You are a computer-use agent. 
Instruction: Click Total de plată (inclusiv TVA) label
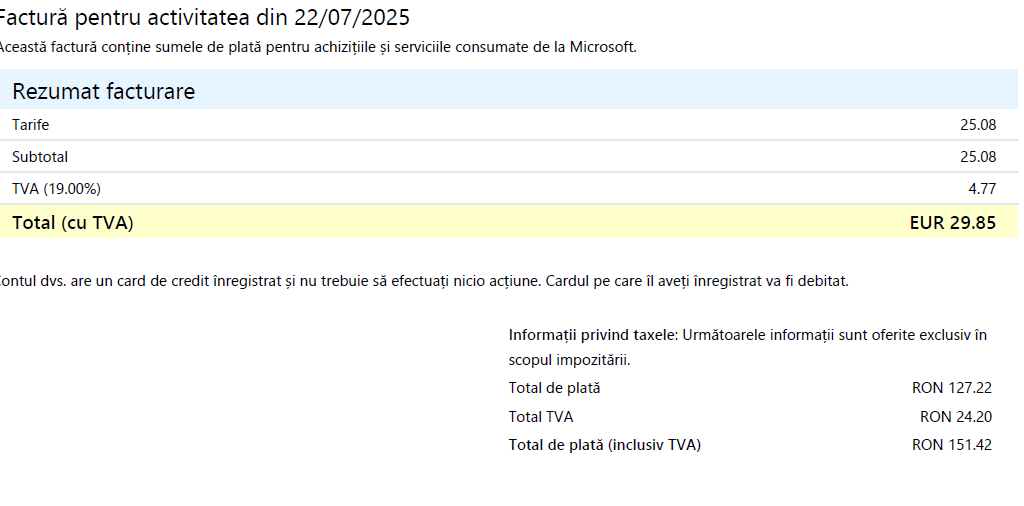click(x=605, y=445)
